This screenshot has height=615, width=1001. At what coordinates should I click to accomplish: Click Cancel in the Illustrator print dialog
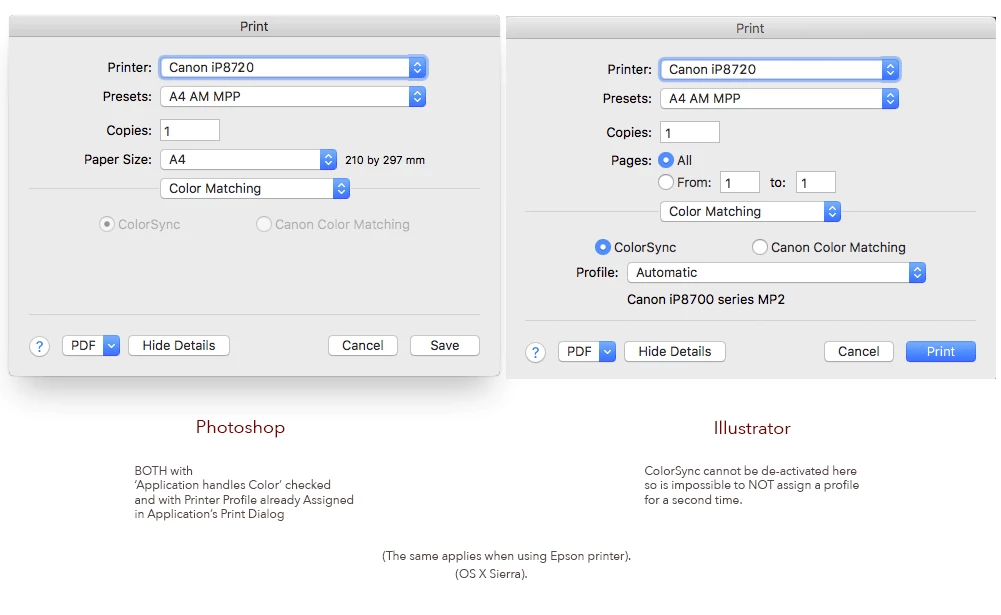pyautogui.click(x=859, y=351)
